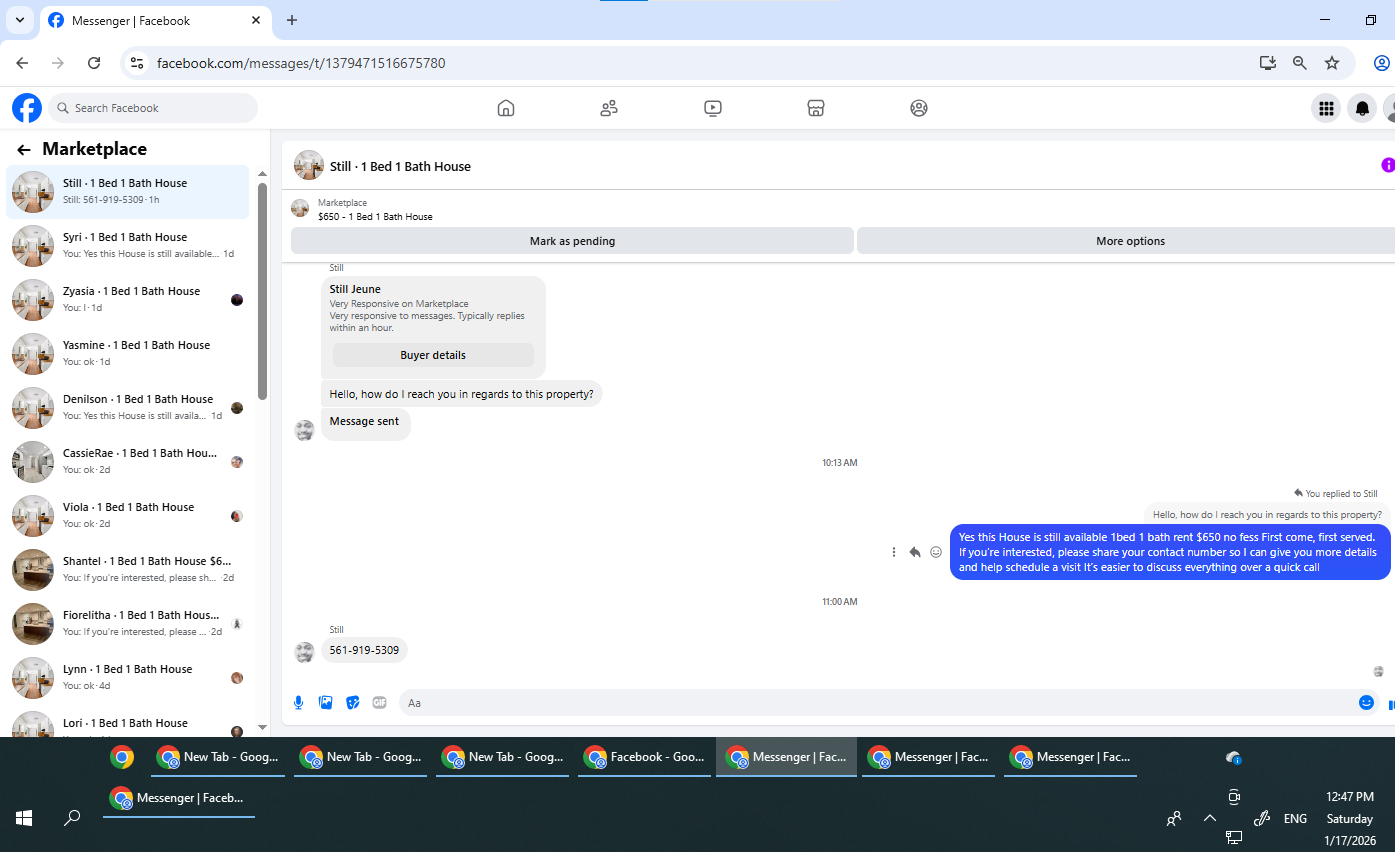Open the Yasmine conversation

128,353
